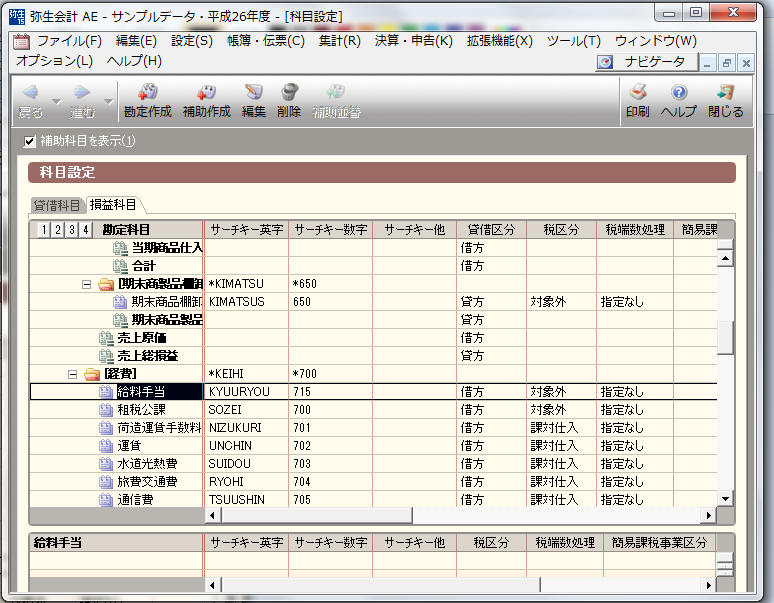Open ヘルプ help from the toolbar
The image size is (774, 603).
coord(679,93)
